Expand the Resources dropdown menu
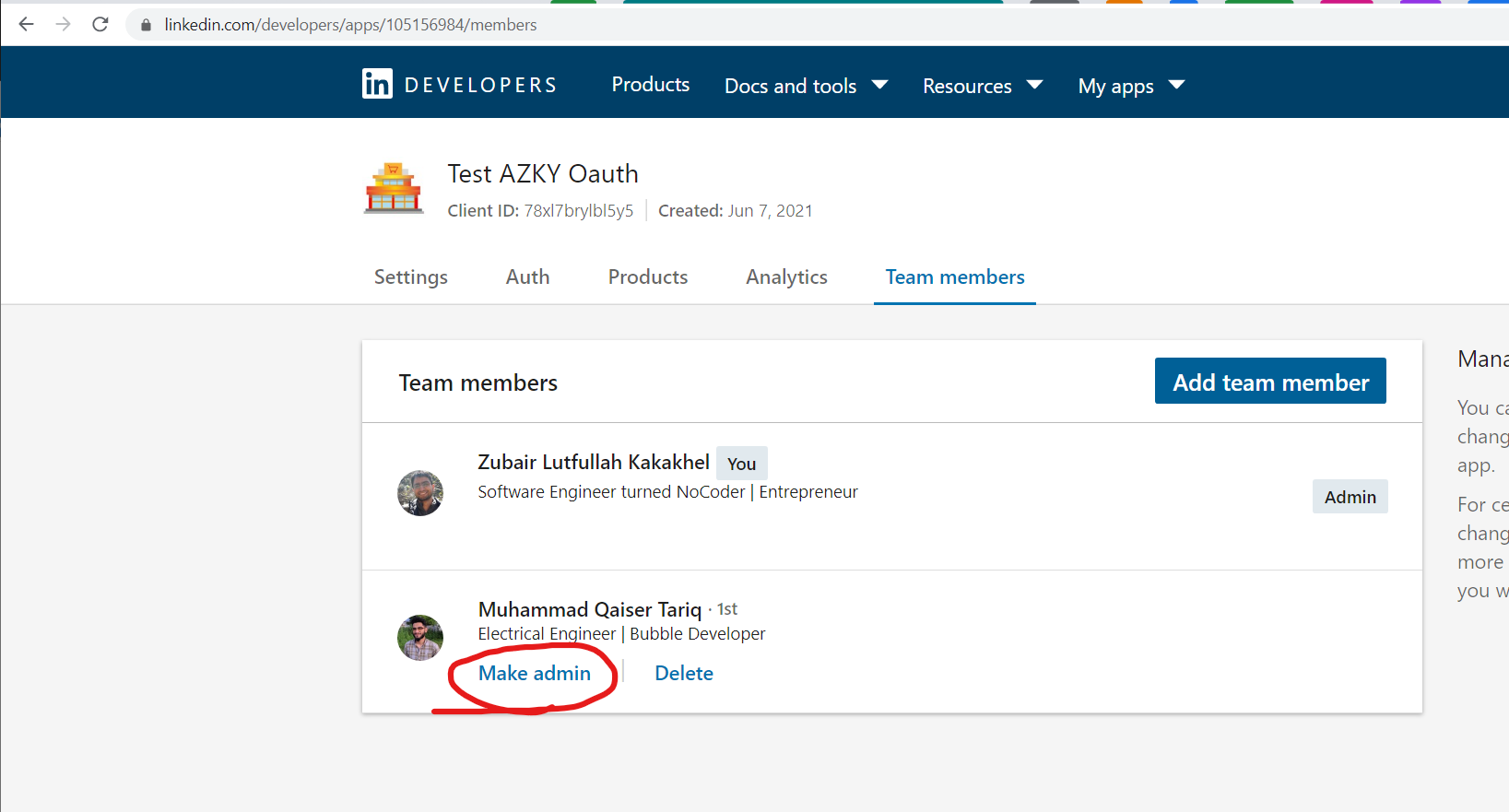Viewport: 1509px width, 812px height. coord(982,86)
